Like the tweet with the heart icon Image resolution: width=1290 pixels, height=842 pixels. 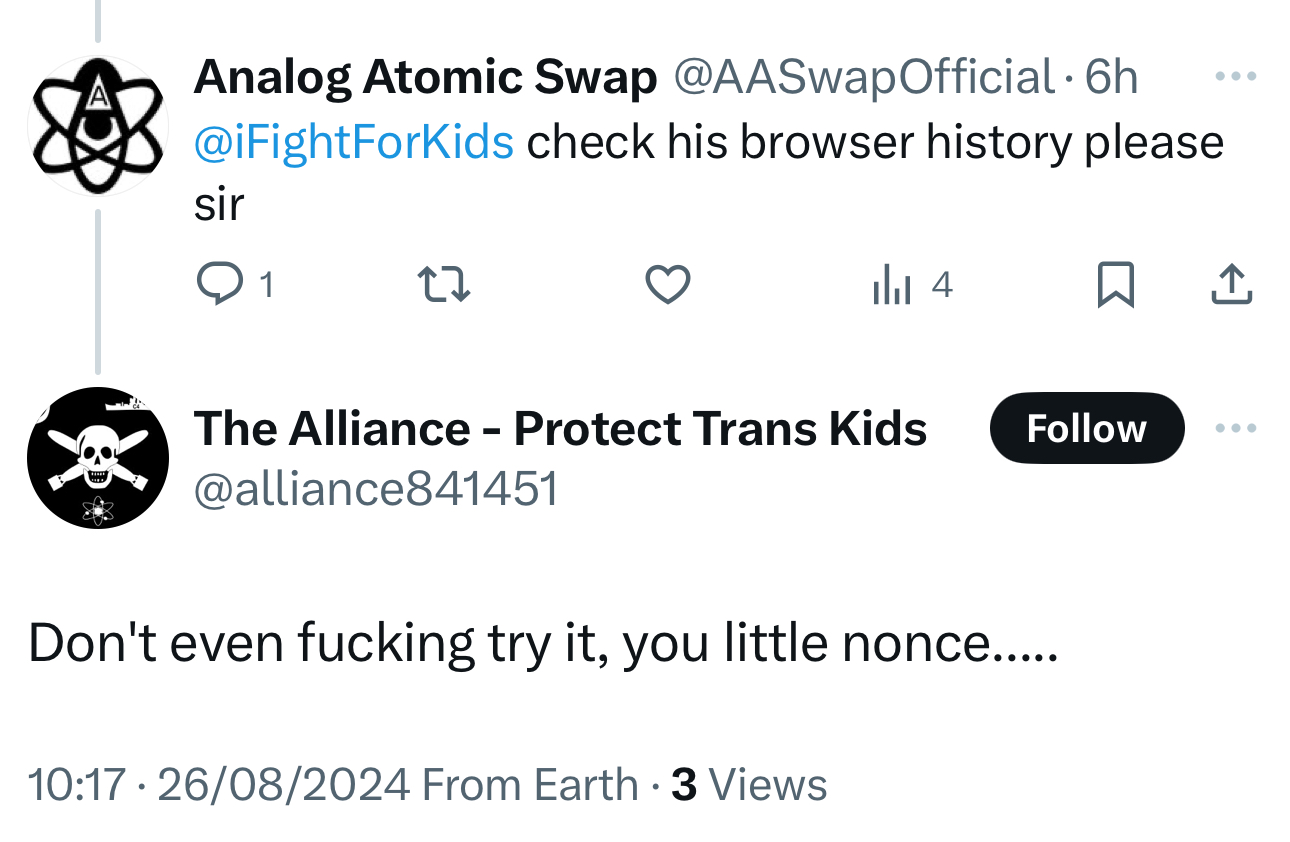667,286
